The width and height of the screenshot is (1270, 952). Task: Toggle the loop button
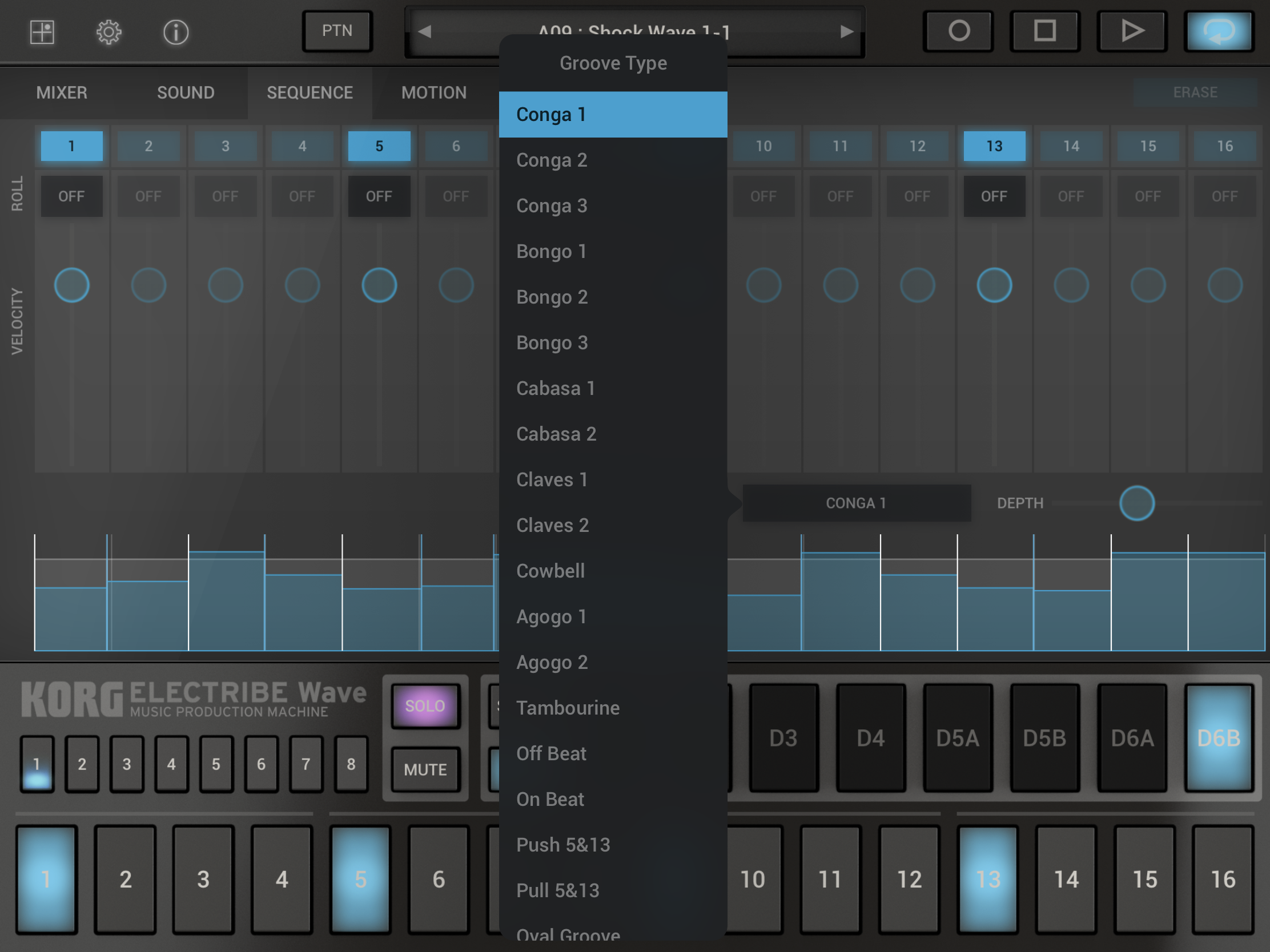[1219, 31]
